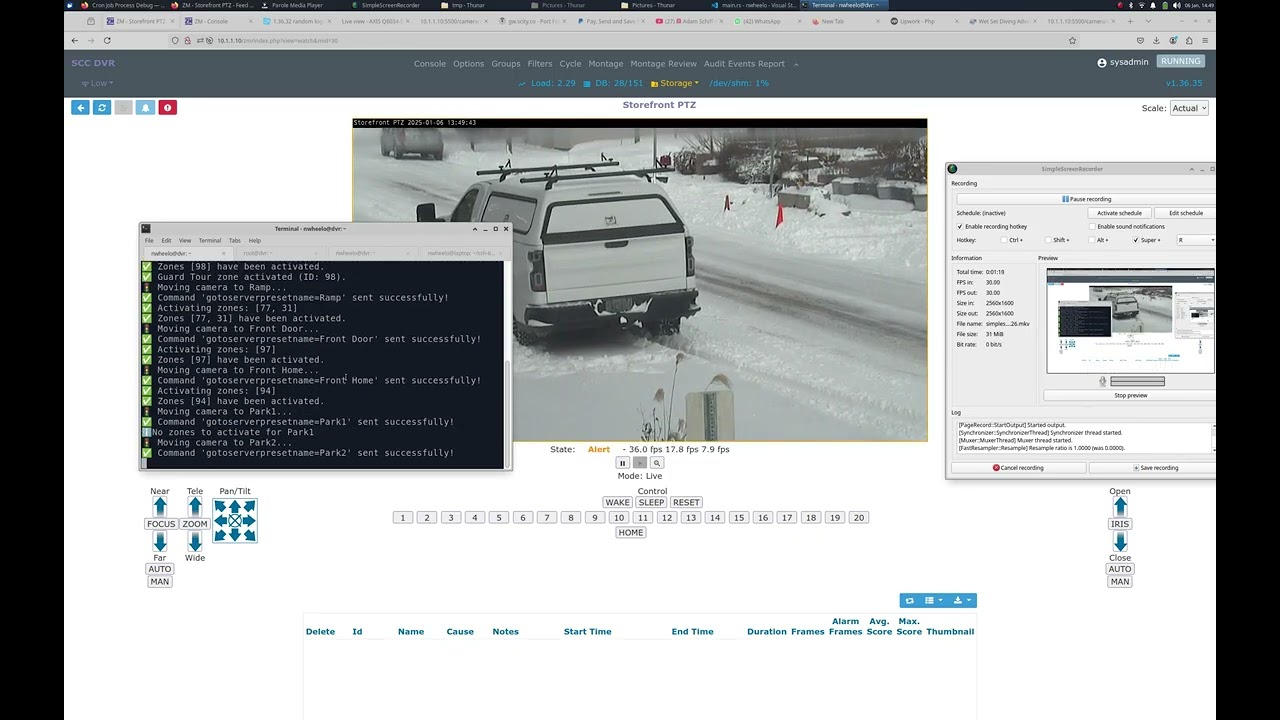Click the Activate schedule button
Screen dimensions: 1280x720
1119,213
